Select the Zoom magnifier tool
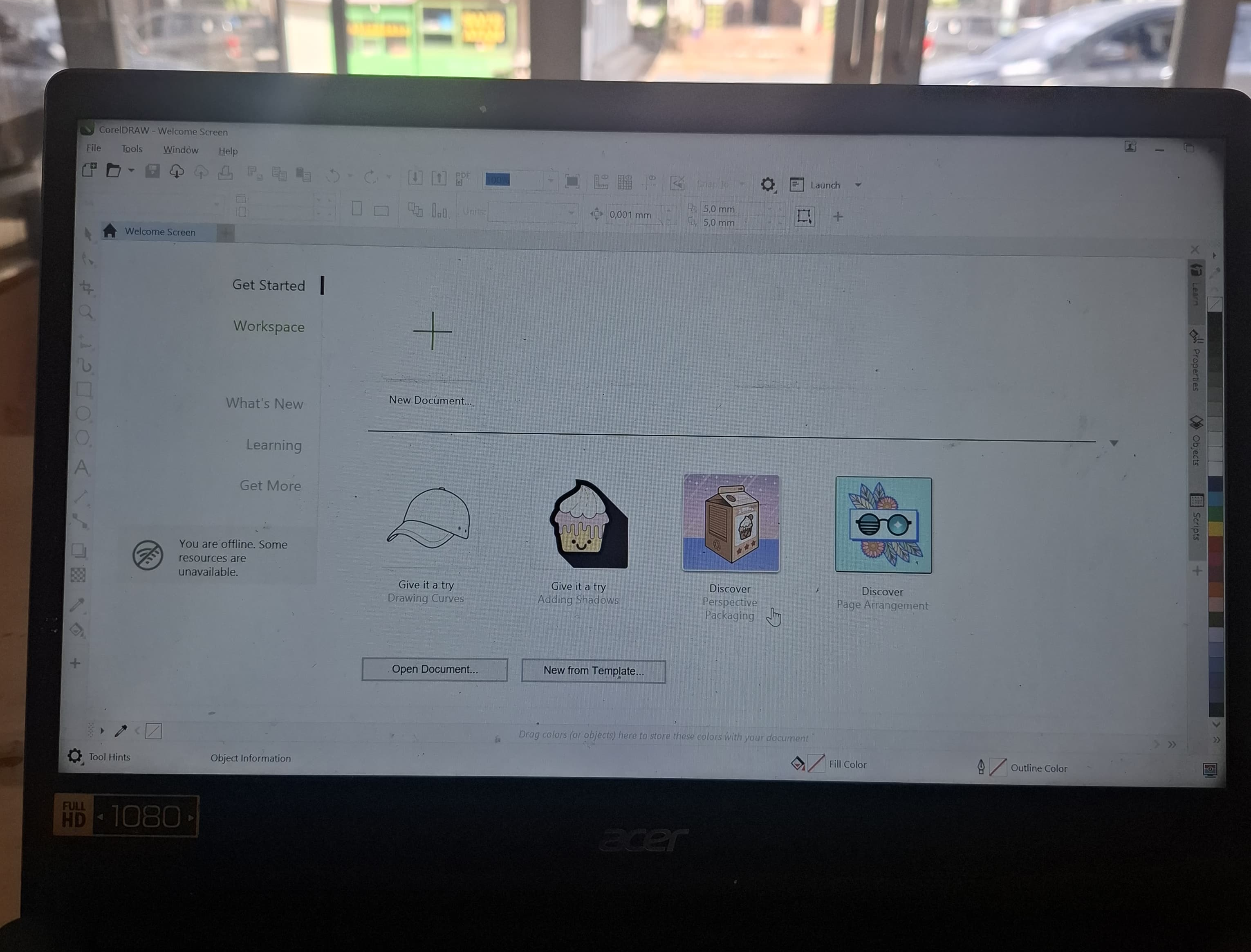 pyautogui.click(x=86, y=312)
